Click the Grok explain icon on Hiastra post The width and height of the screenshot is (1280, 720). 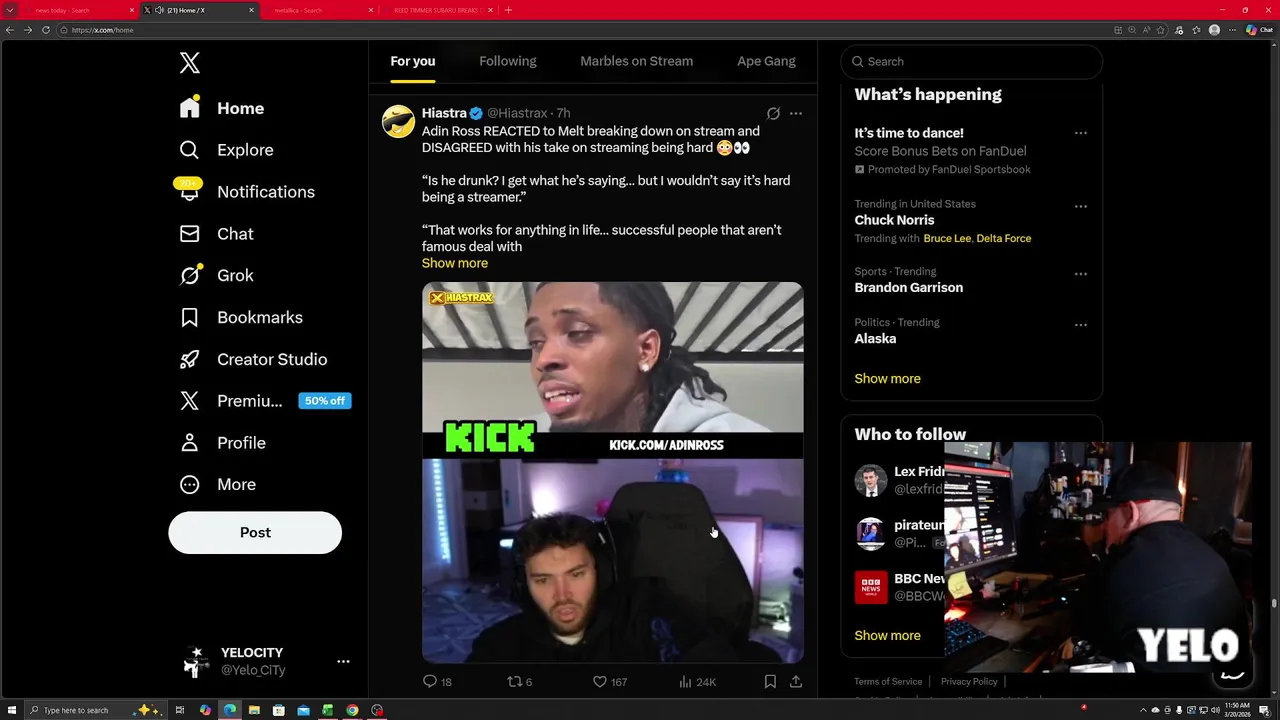coord(773,113)
